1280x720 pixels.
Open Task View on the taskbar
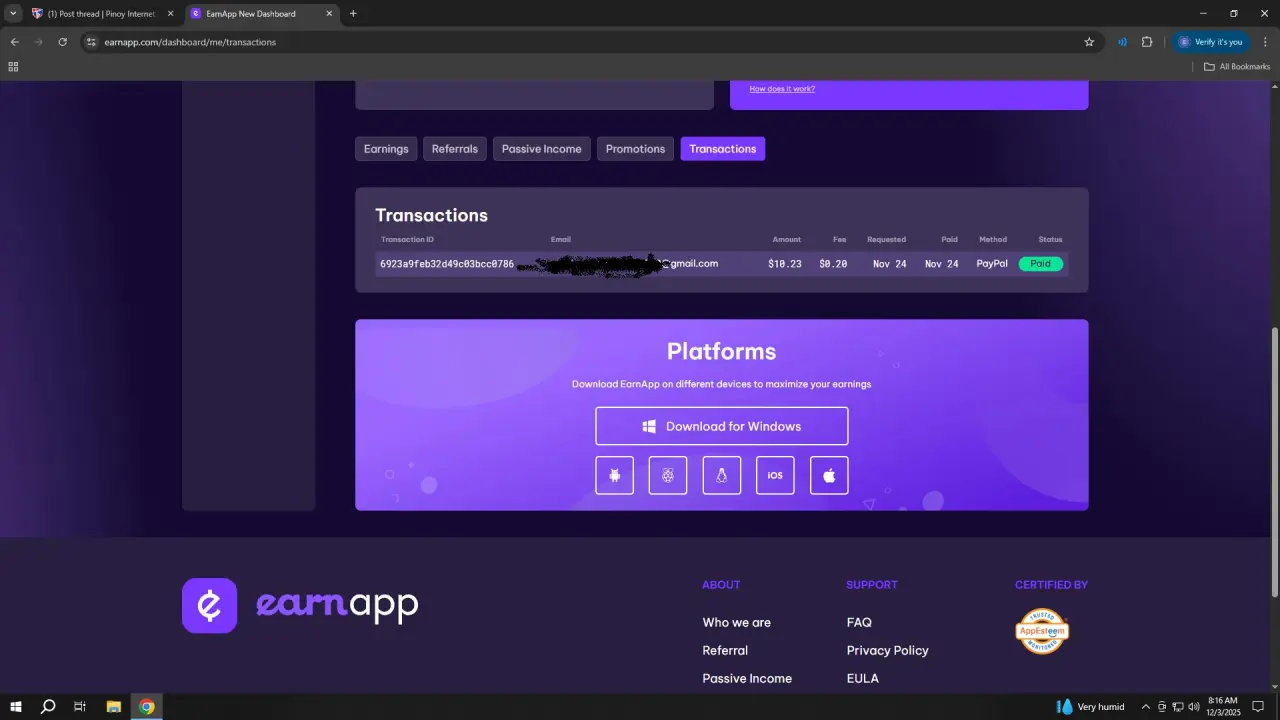point(80,707)
